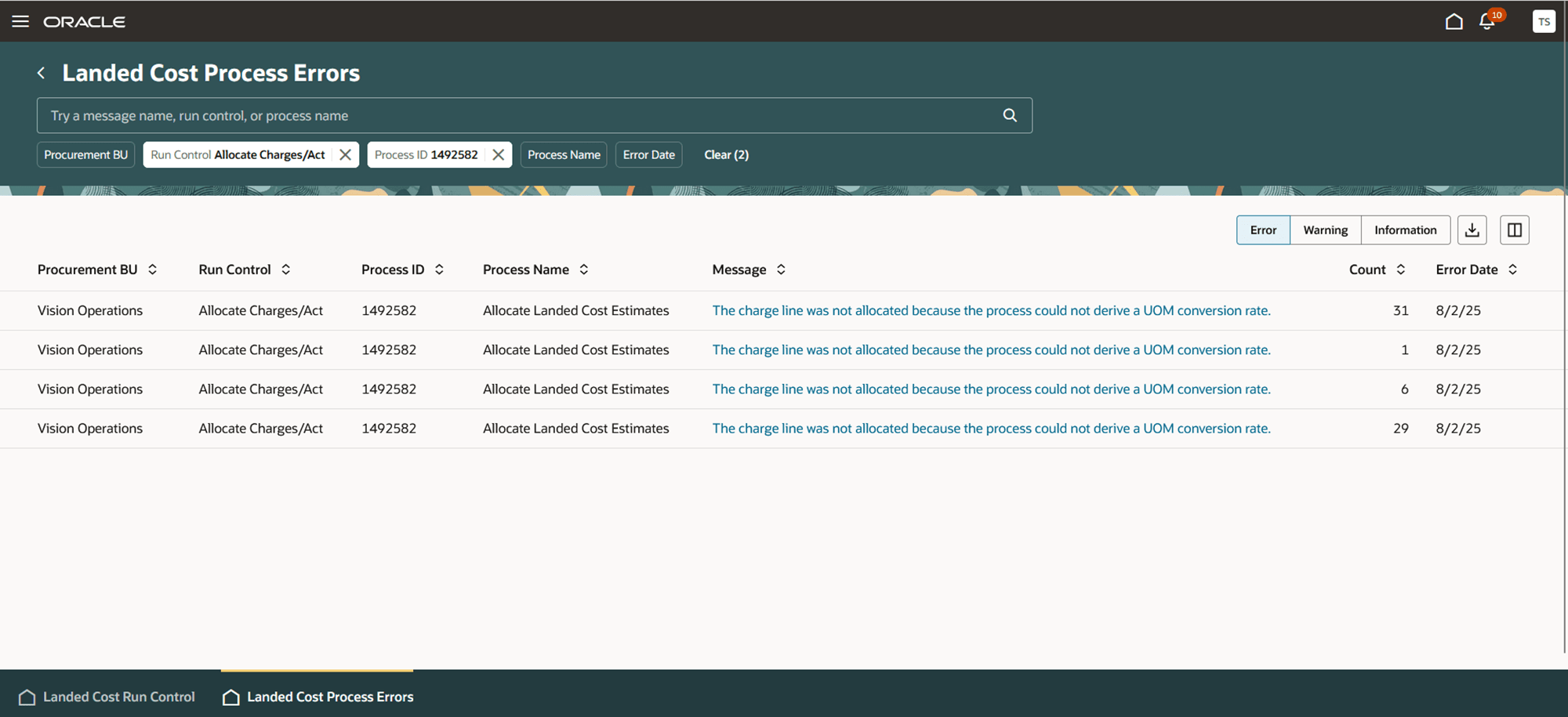Open the error message with count 29
This screenshot has width=1568, height=717.
(x=991, y=428)
